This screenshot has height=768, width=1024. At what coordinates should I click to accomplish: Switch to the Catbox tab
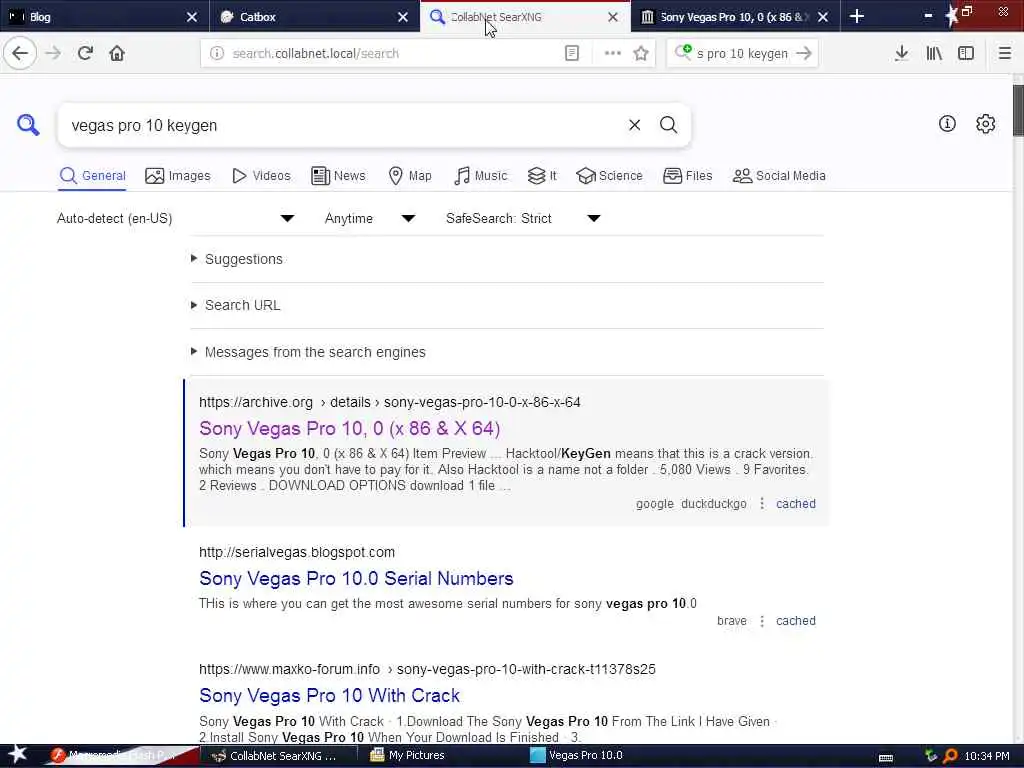click(315, 17)
